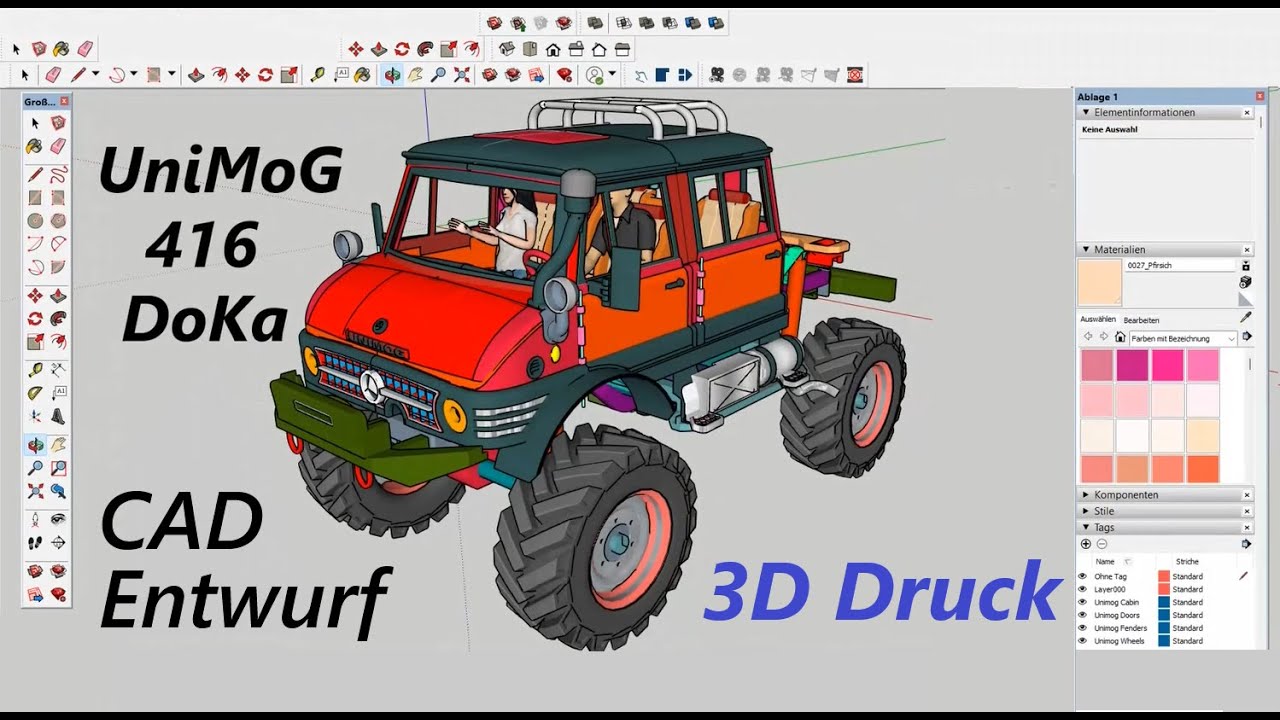Open the pencil tool dropdown arrow
This screenshot has width=1280, height=720.
(96, 74)
